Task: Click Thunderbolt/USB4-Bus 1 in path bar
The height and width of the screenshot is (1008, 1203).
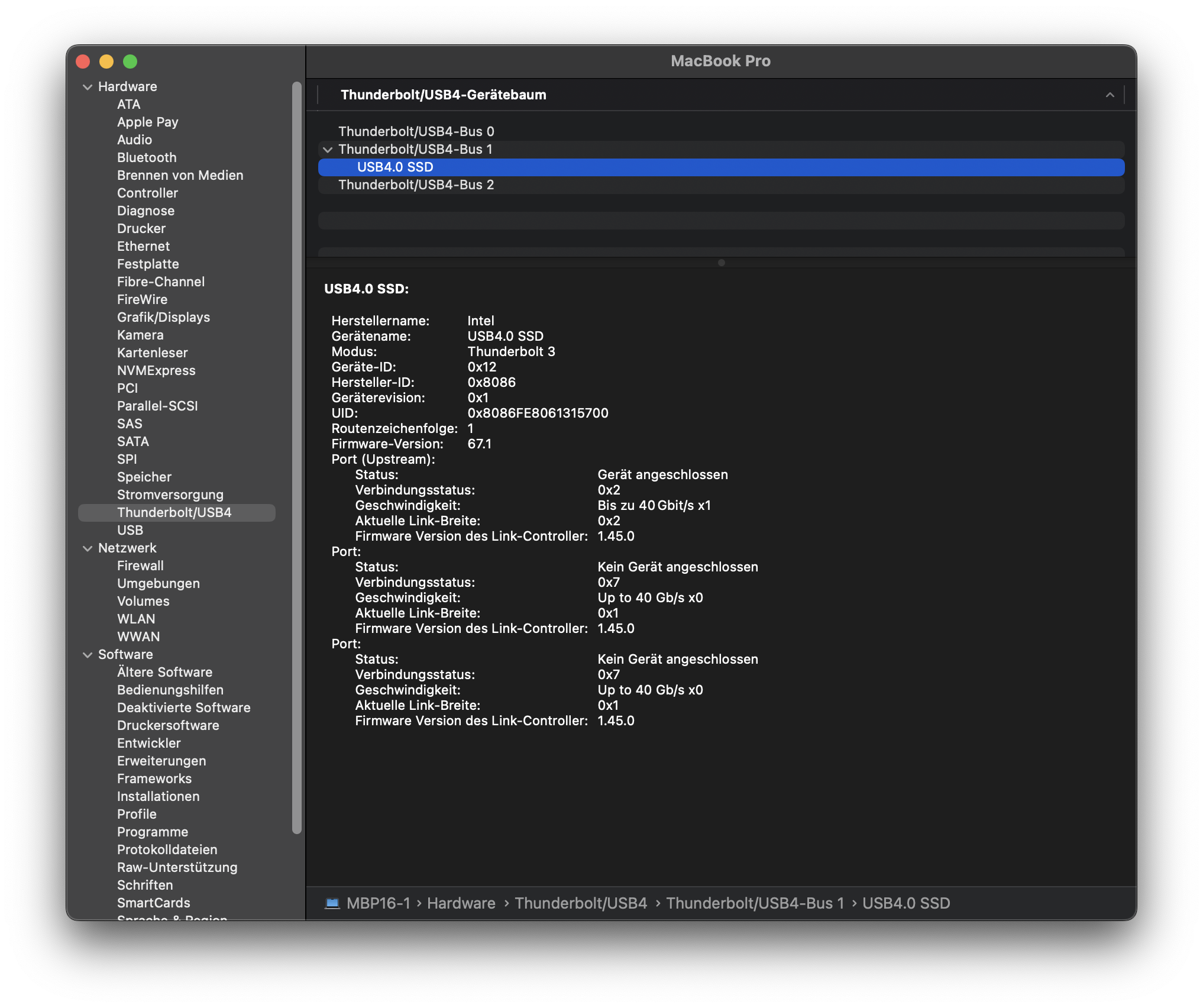Action: tap(755, 903)
